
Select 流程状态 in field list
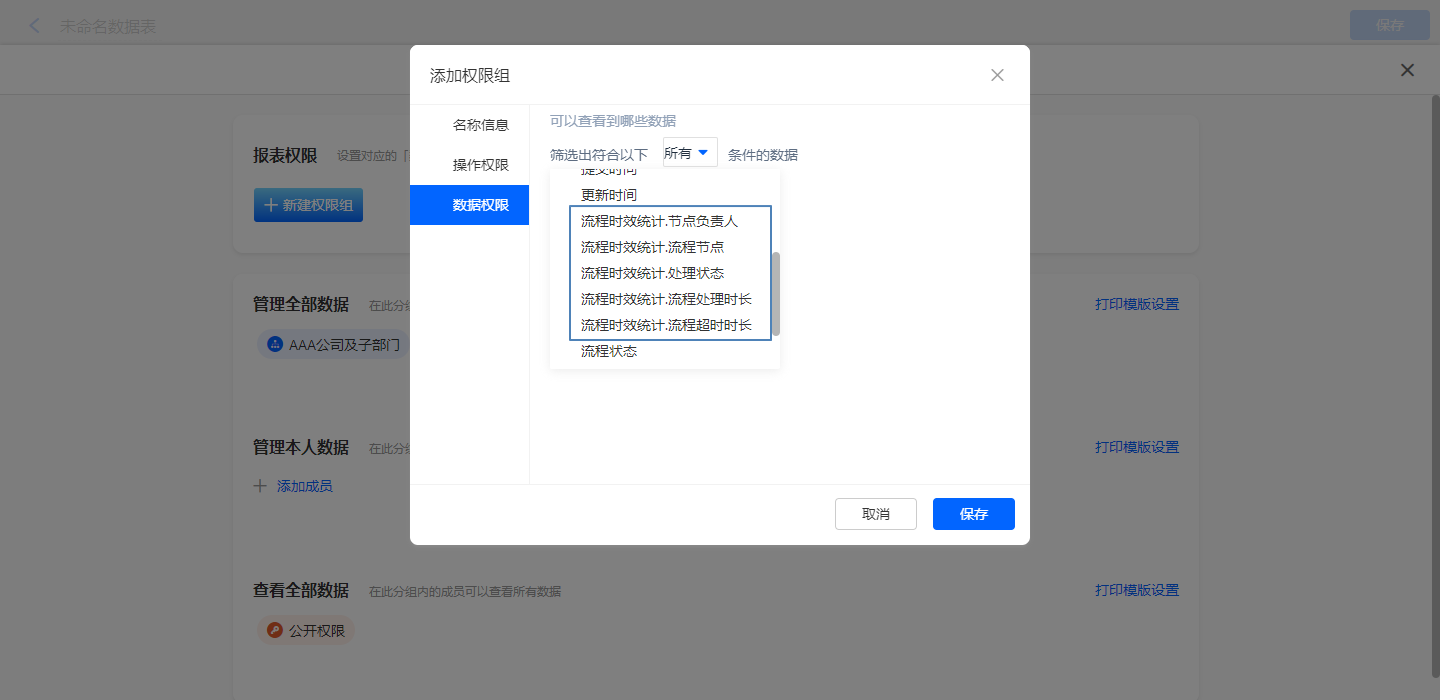pos(609,351)
